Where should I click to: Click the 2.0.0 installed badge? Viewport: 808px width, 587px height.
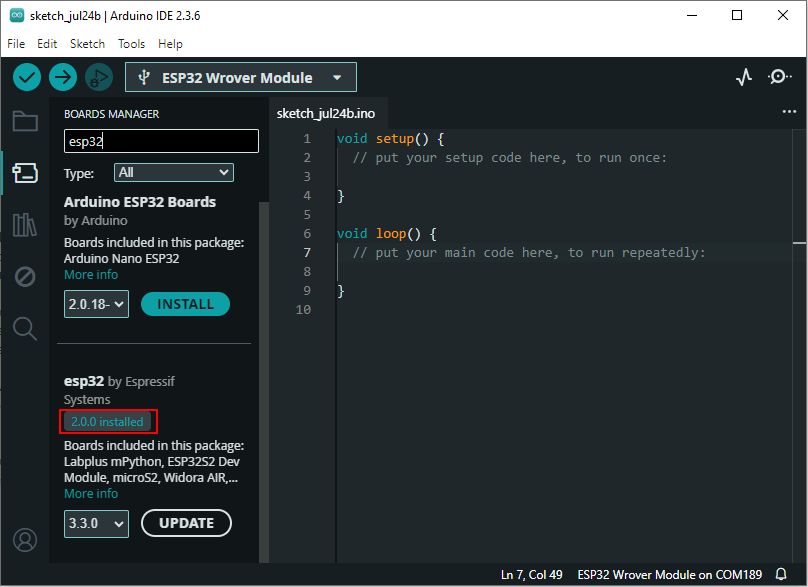[x=107, y=422]
